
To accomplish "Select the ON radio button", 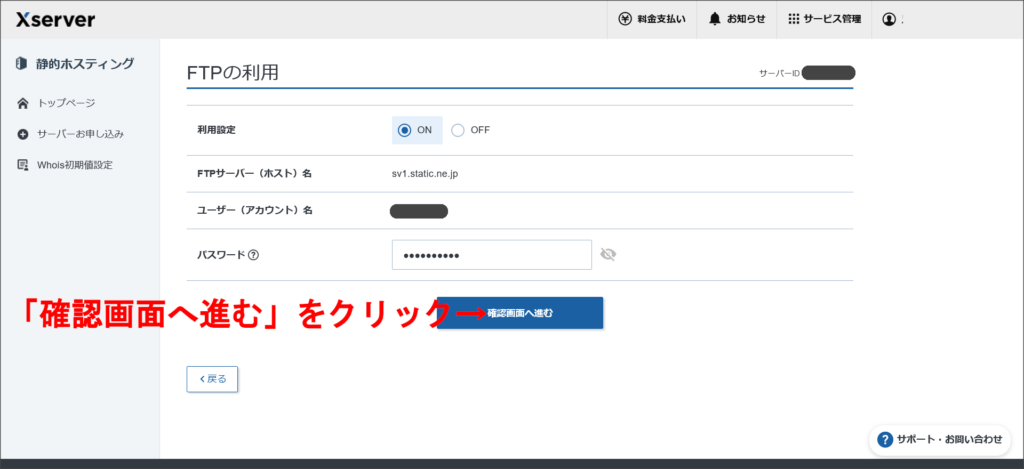I will [404, 130].
